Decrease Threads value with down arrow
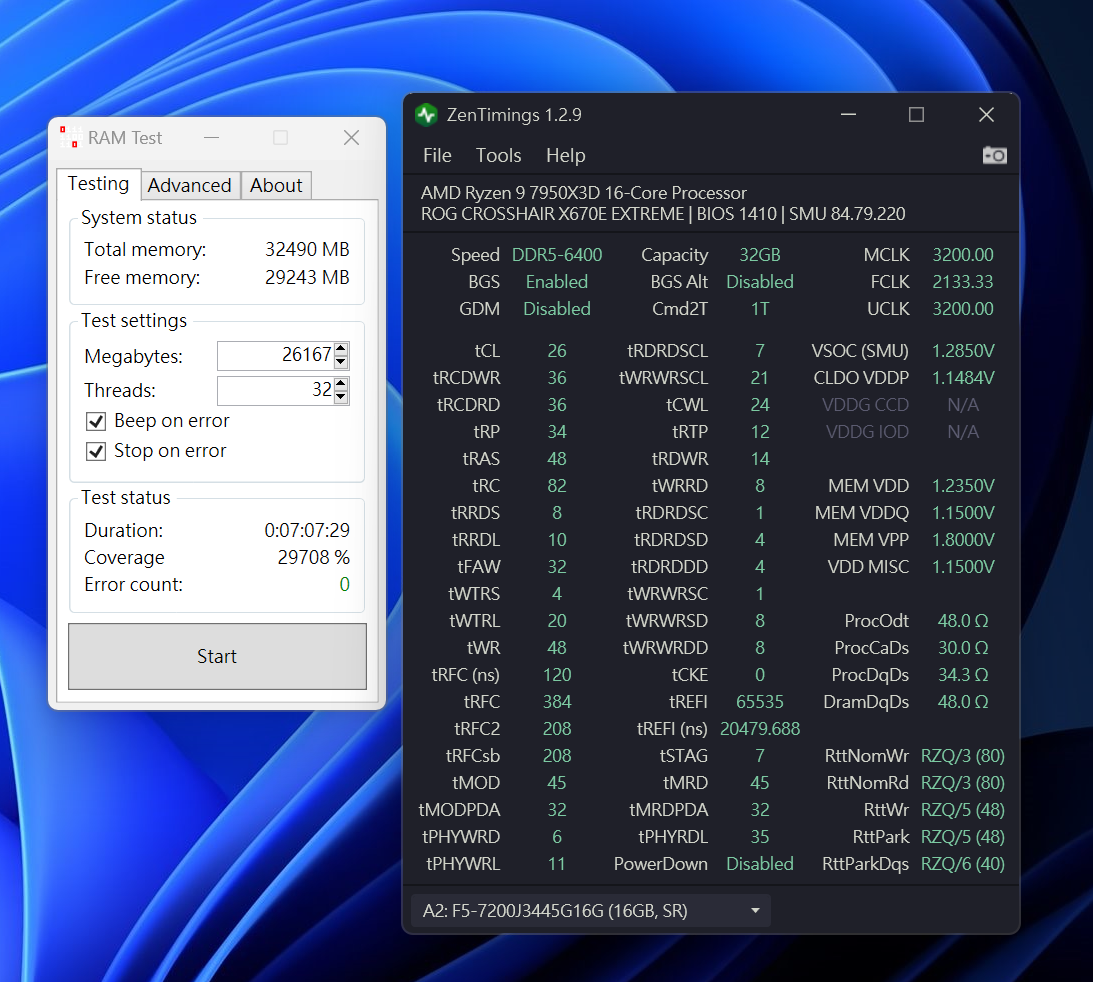Image resolution: width=1093 pixels, height=982 pixels. point(341,397)
